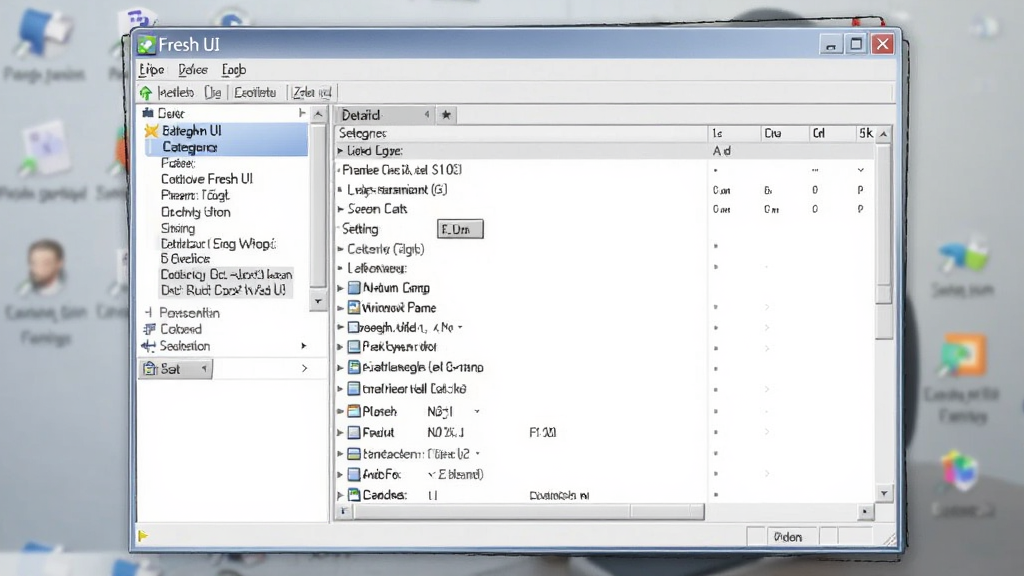Click the icon of the "Fadut" row

[x=354, y=432]
